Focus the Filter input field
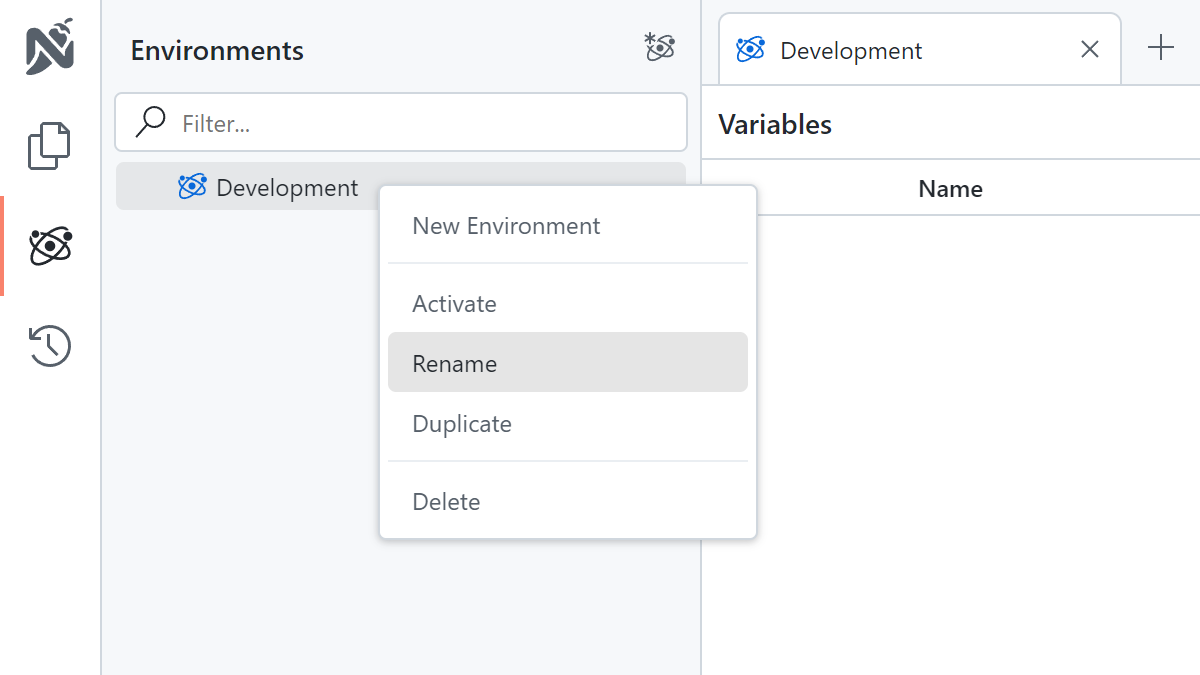 pos(420,123)
